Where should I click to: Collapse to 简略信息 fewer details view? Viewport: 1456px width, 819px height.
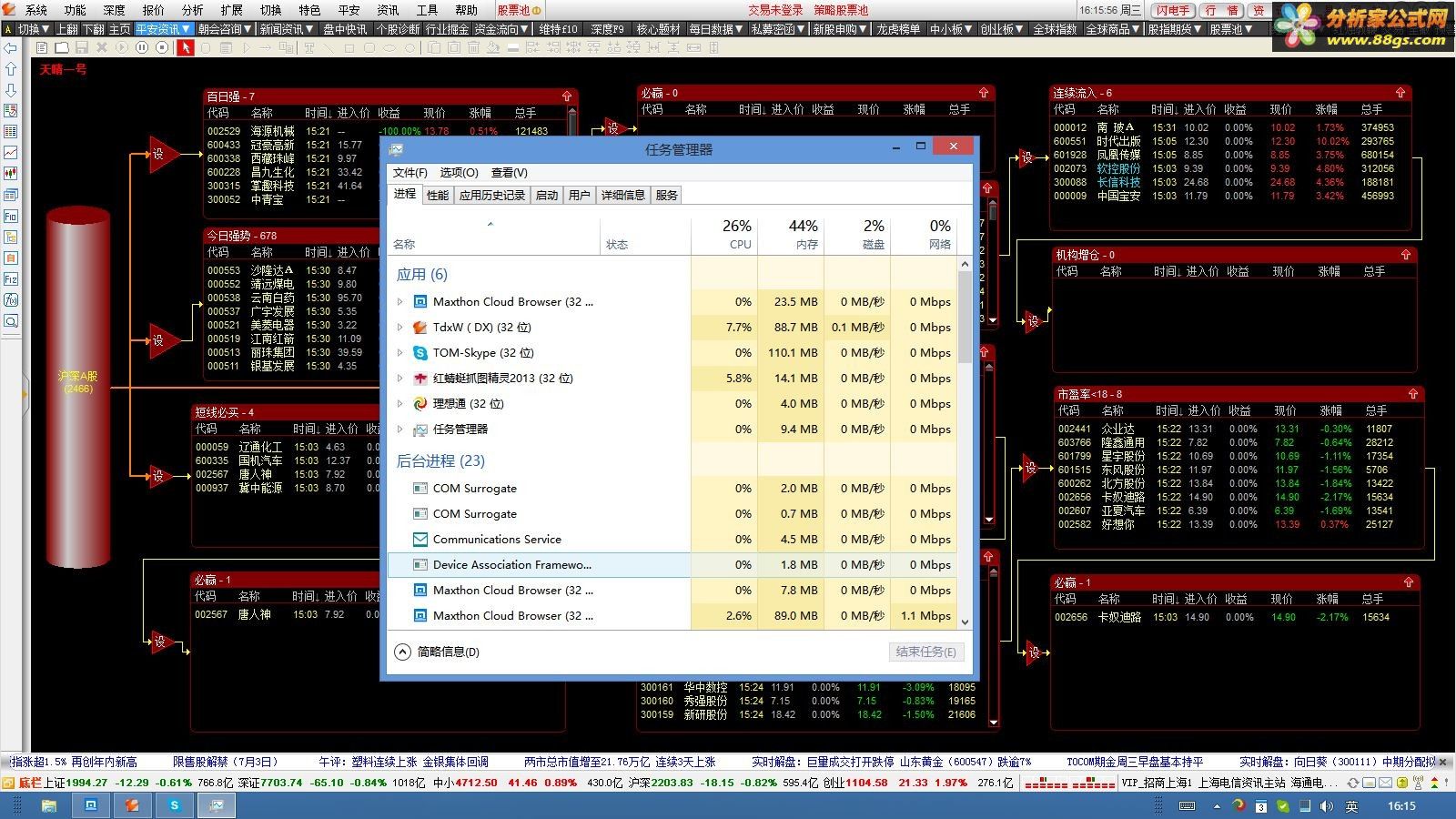pos(438,652)
